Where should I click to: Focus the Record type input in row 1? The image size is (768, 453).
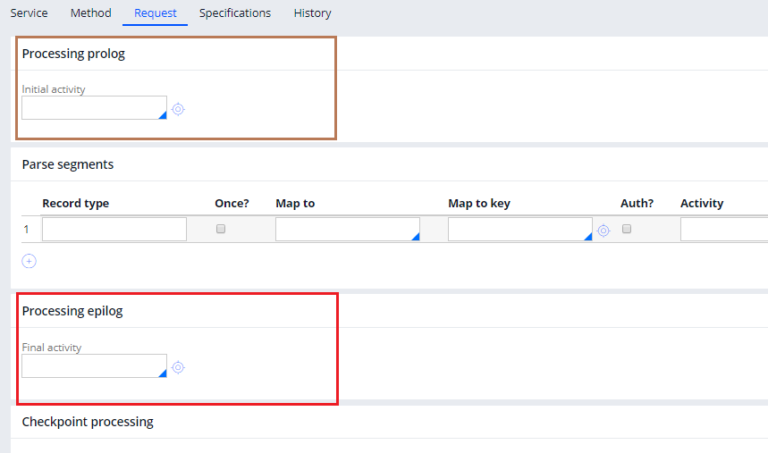click(114, 229)
